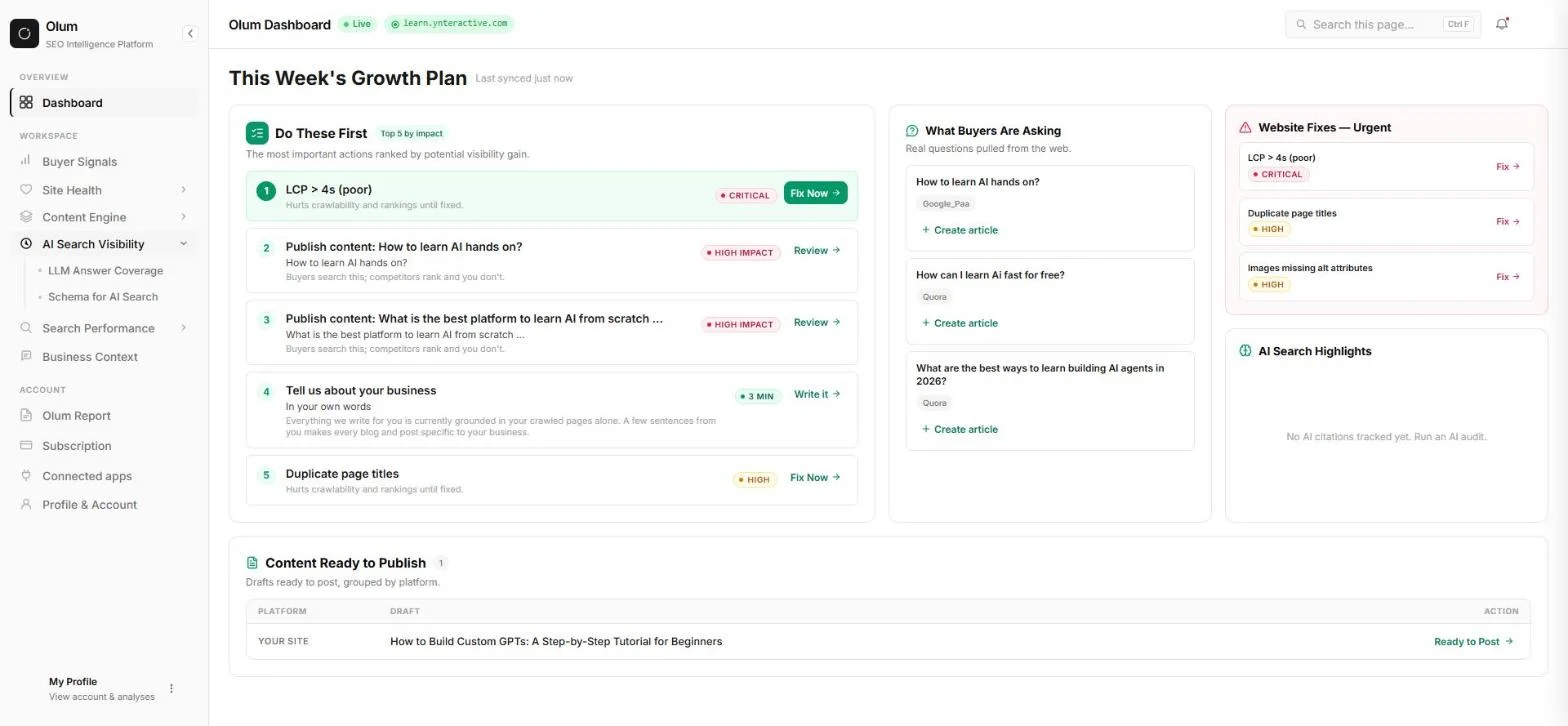The width and height of the screenshot is (1568, 726).
Task: Review 'best platform to learn AI from scratch' item
Action: coord(817,323)
